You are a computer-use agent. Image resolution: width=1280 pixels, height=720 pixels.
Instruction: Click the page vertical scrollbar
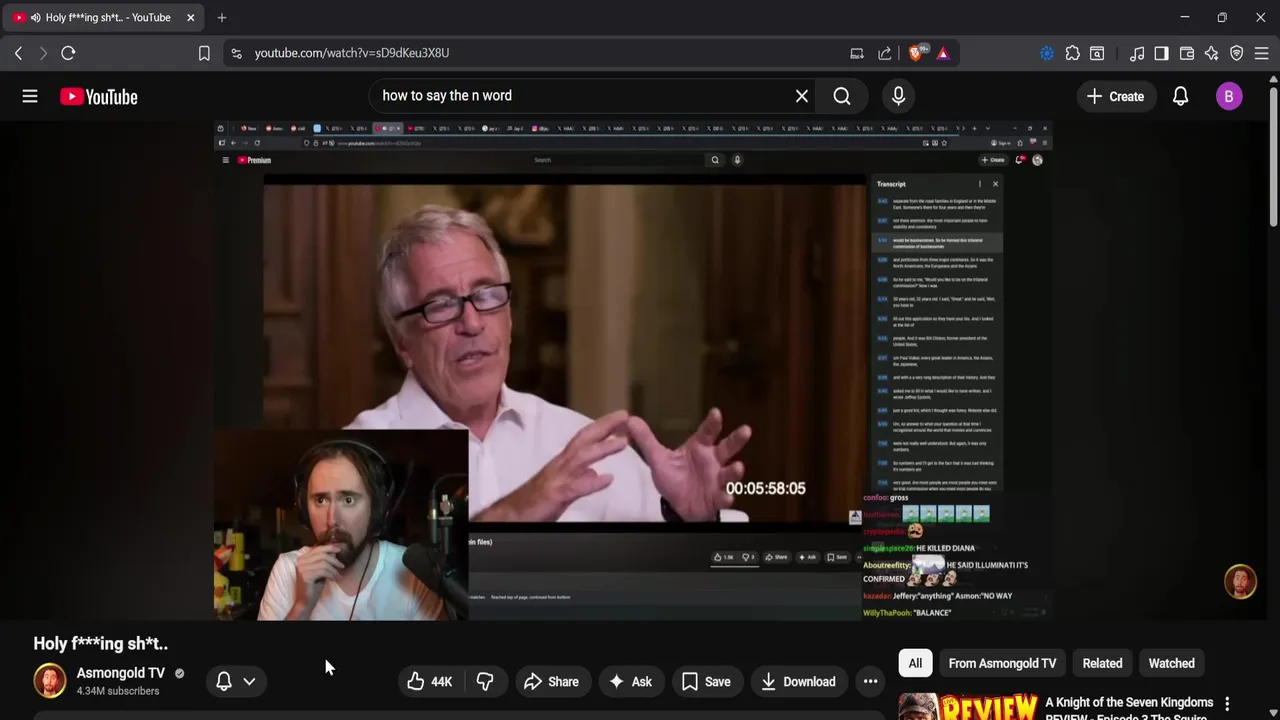[x=1273, y=154]
